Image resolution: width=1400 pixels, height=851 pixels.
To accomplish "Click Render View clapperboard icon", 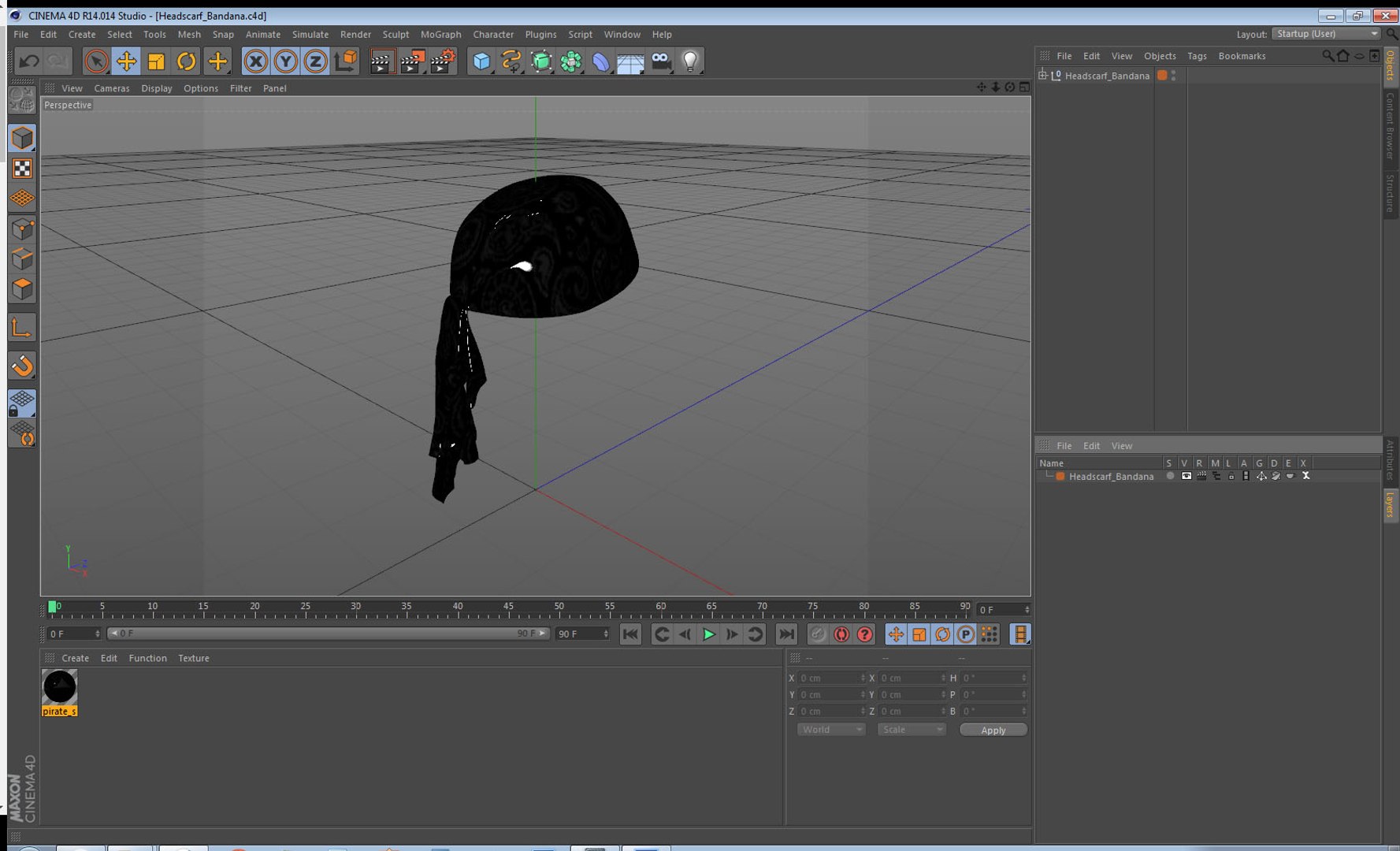I will [x=382, y=61].
